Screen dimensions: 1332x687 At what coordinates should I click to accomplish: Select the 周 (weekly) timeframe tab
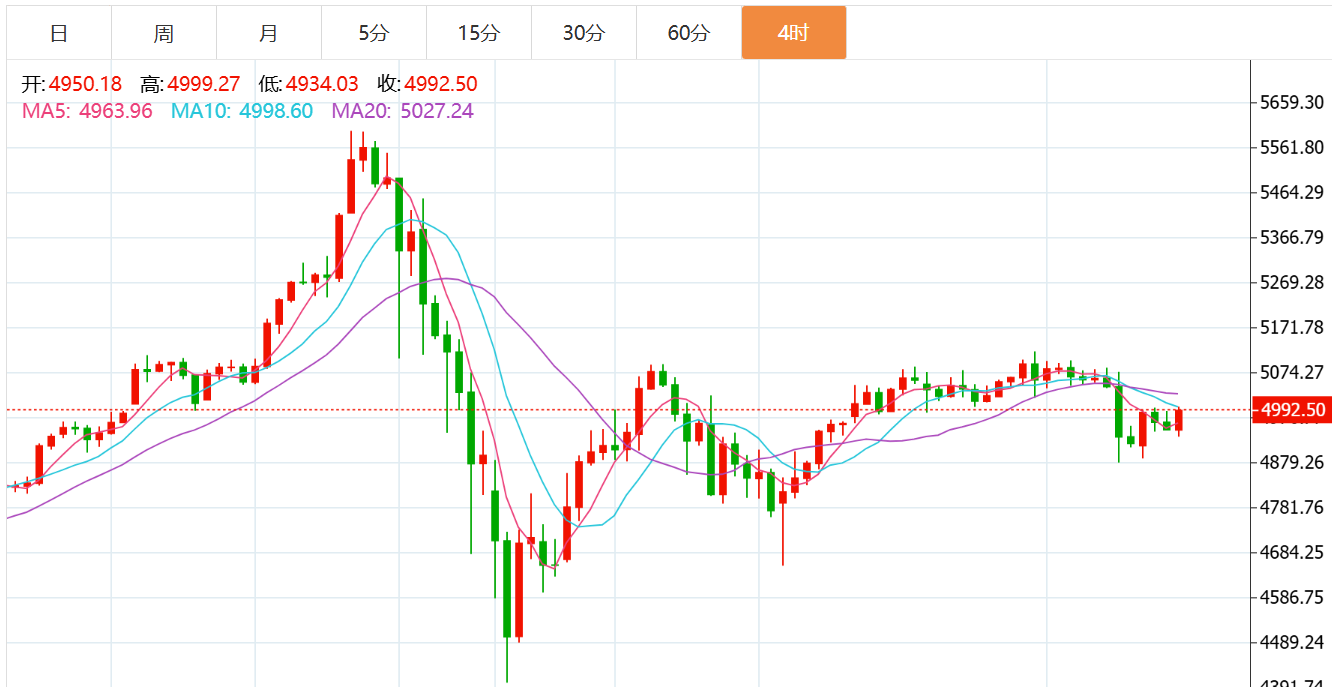pos(164,33)
